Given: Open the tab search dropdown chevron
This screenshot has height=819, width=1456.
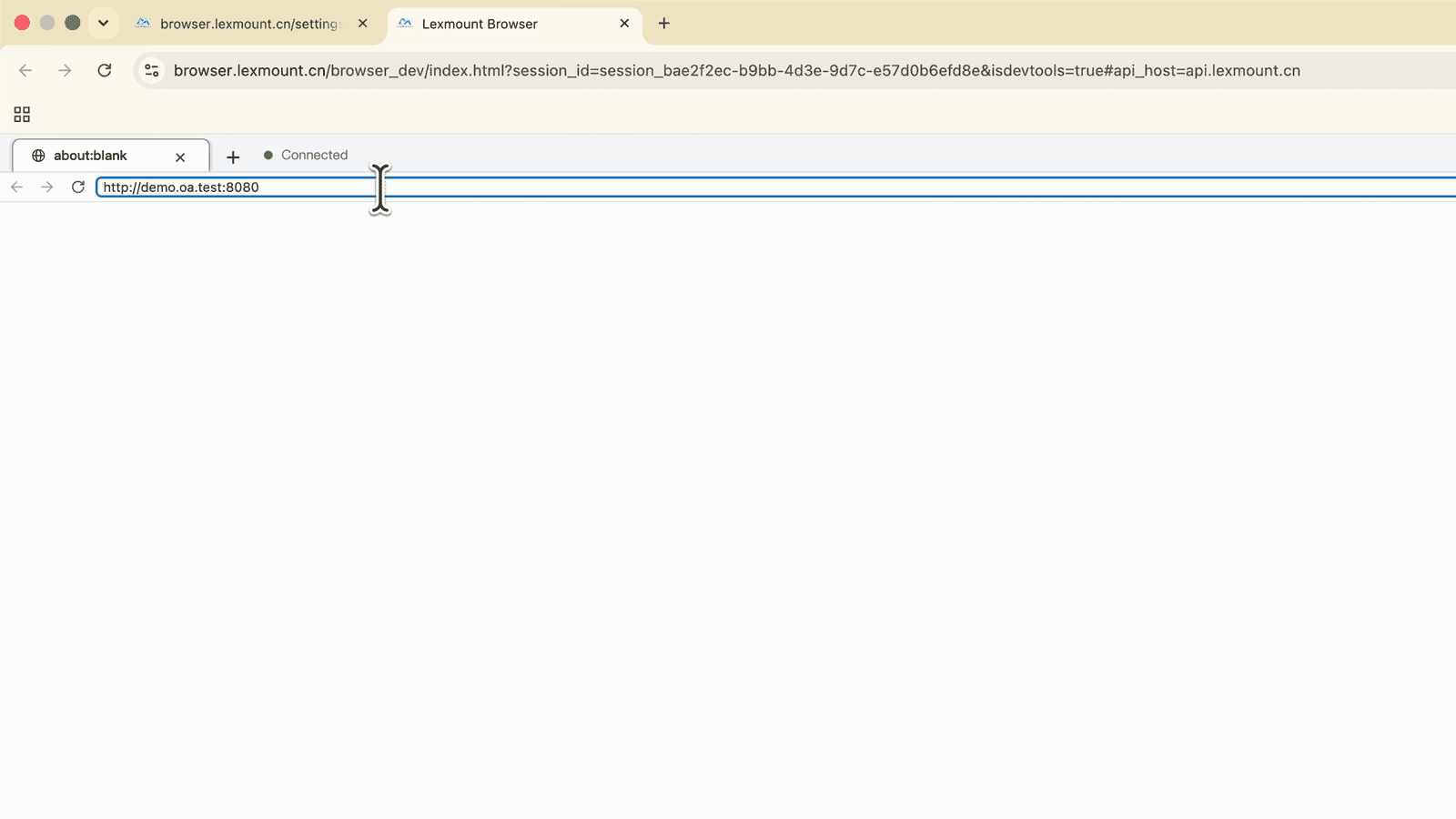Looking at the screenshot, I should click(103, 23).
